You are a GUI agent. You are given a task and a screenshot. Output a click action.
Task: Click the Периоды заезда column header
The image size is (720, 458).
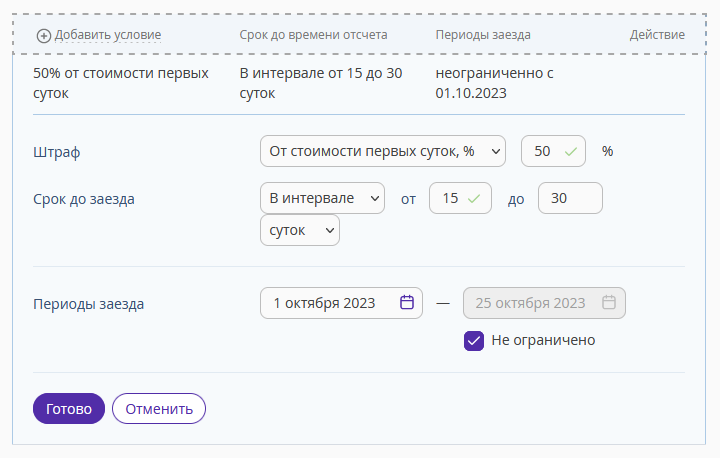(x=483, y=35)
